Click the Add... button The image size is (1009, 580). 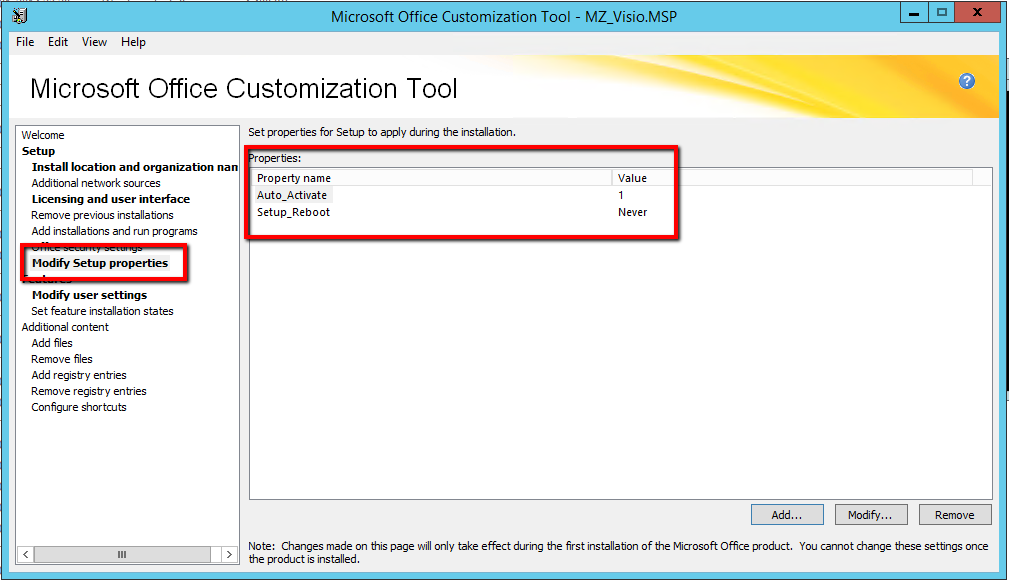coord(786,515)
